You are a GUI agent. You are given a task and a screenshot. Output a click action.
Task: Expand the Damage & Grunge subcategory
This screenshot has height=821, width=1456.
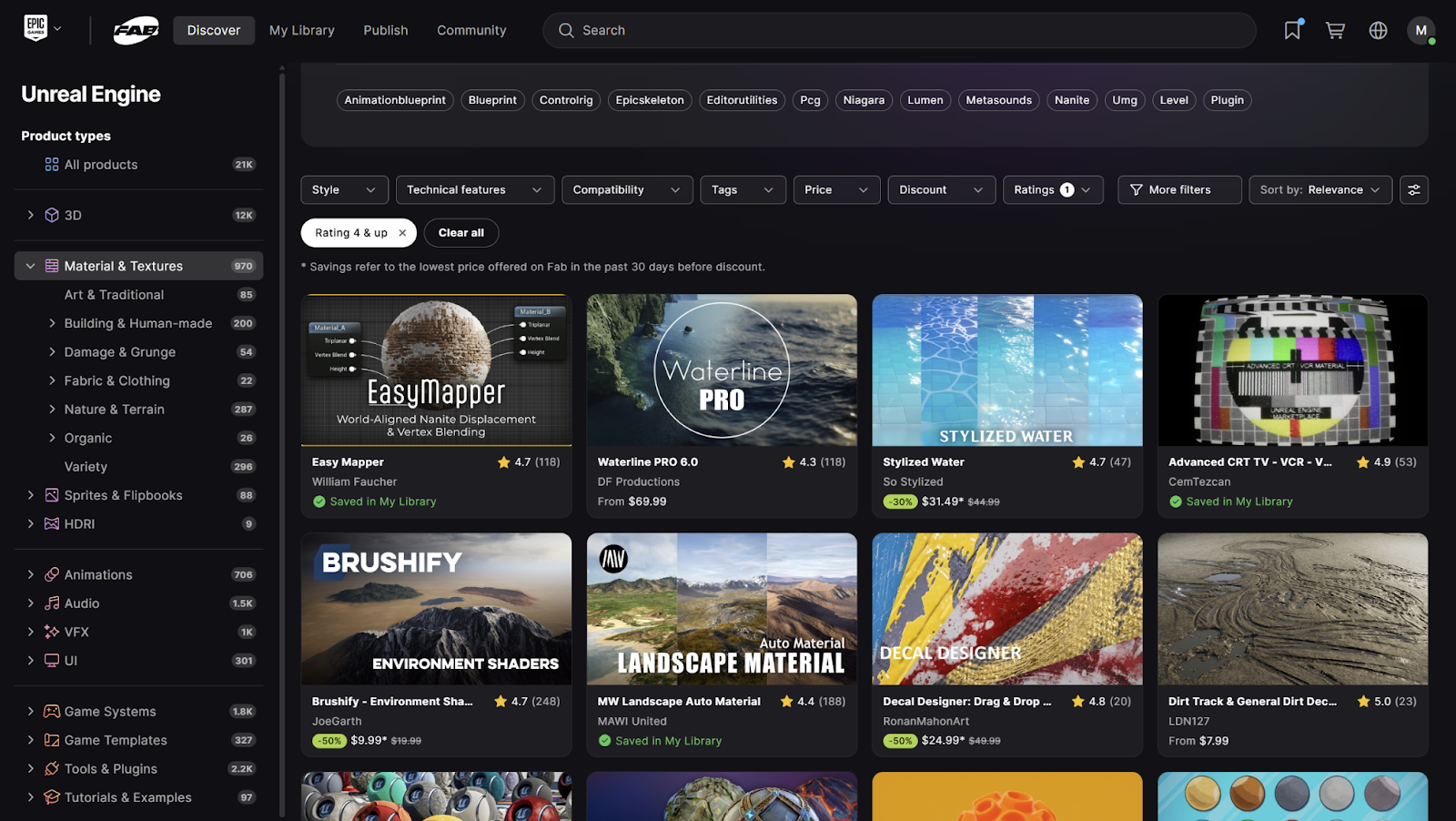pos(52,352)
